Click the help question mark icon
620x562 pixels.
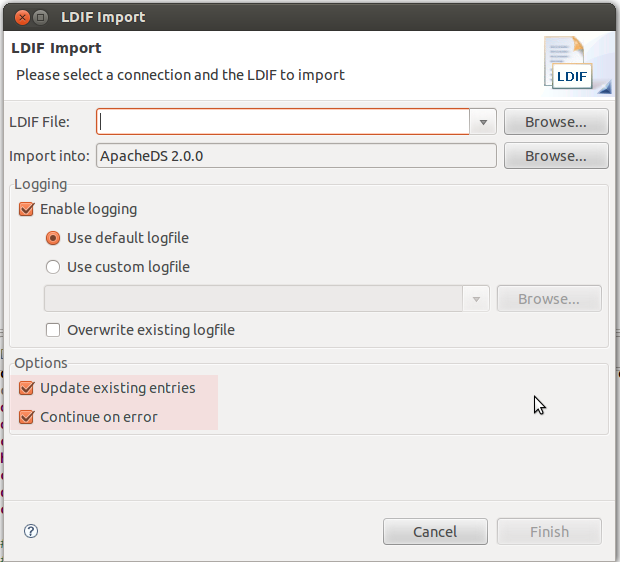coord(31,531)
